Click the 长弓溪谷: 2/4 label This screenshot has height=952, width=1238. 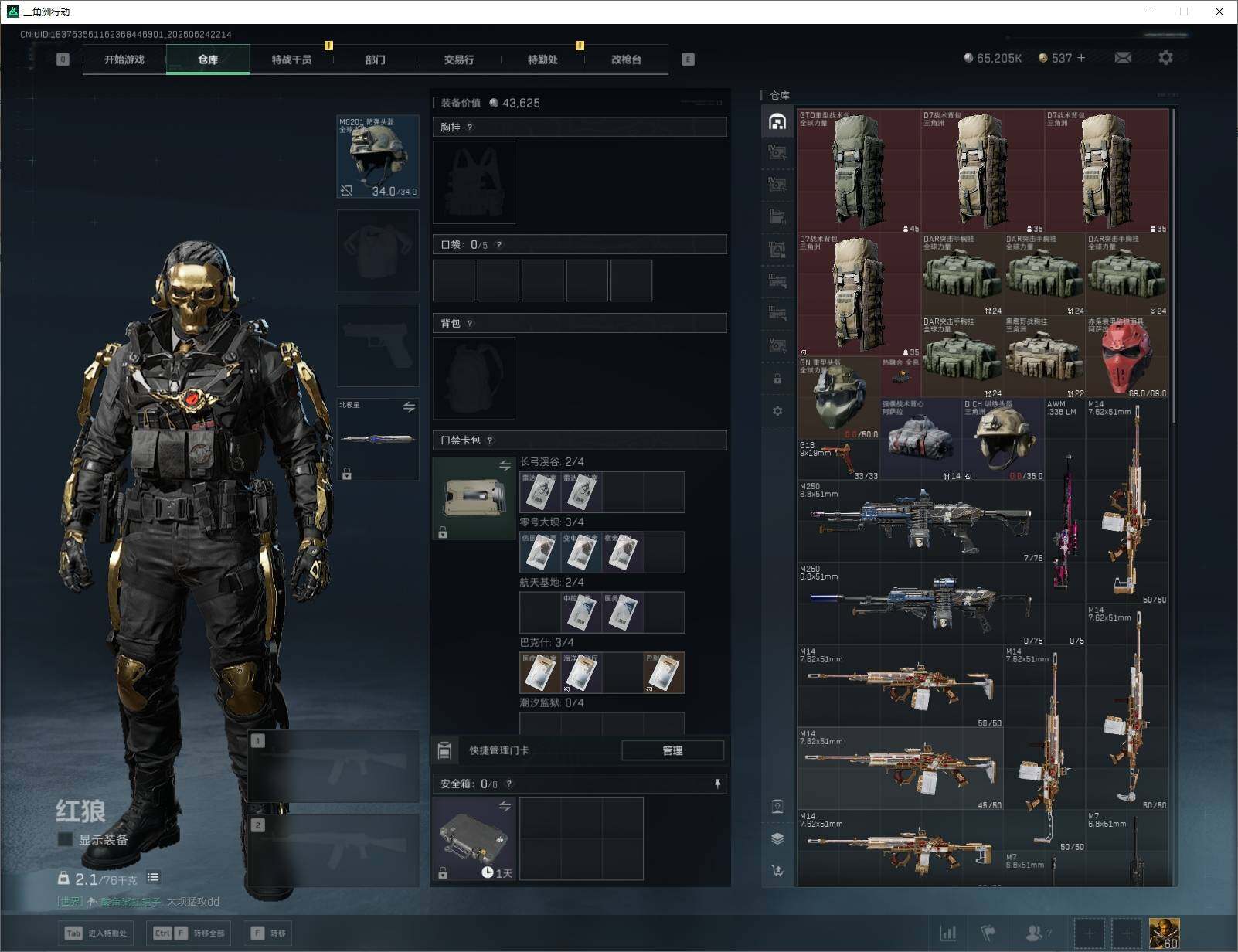(552, 461)
